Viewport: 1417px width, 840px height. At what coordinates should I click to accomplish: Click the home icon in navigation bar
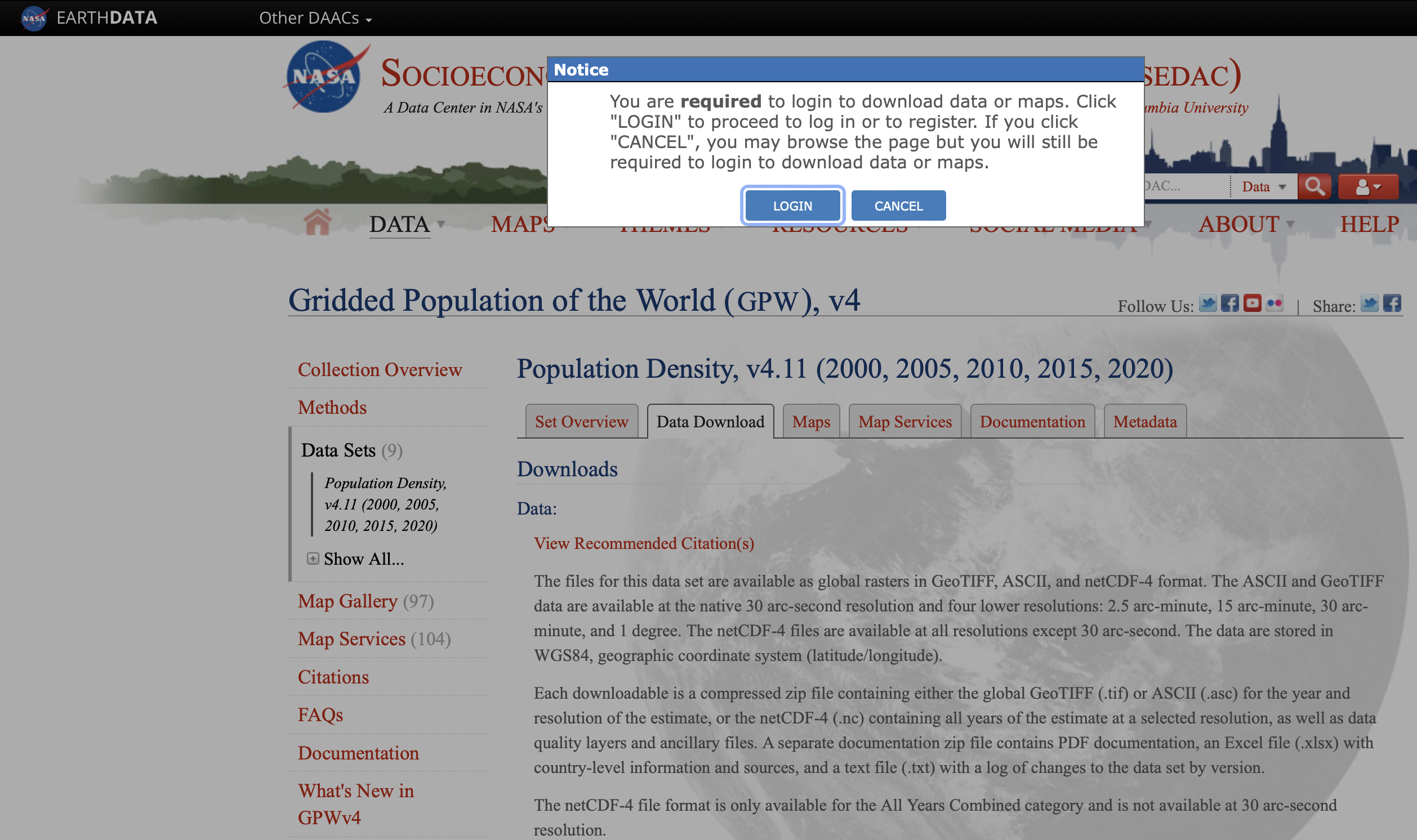317,222
